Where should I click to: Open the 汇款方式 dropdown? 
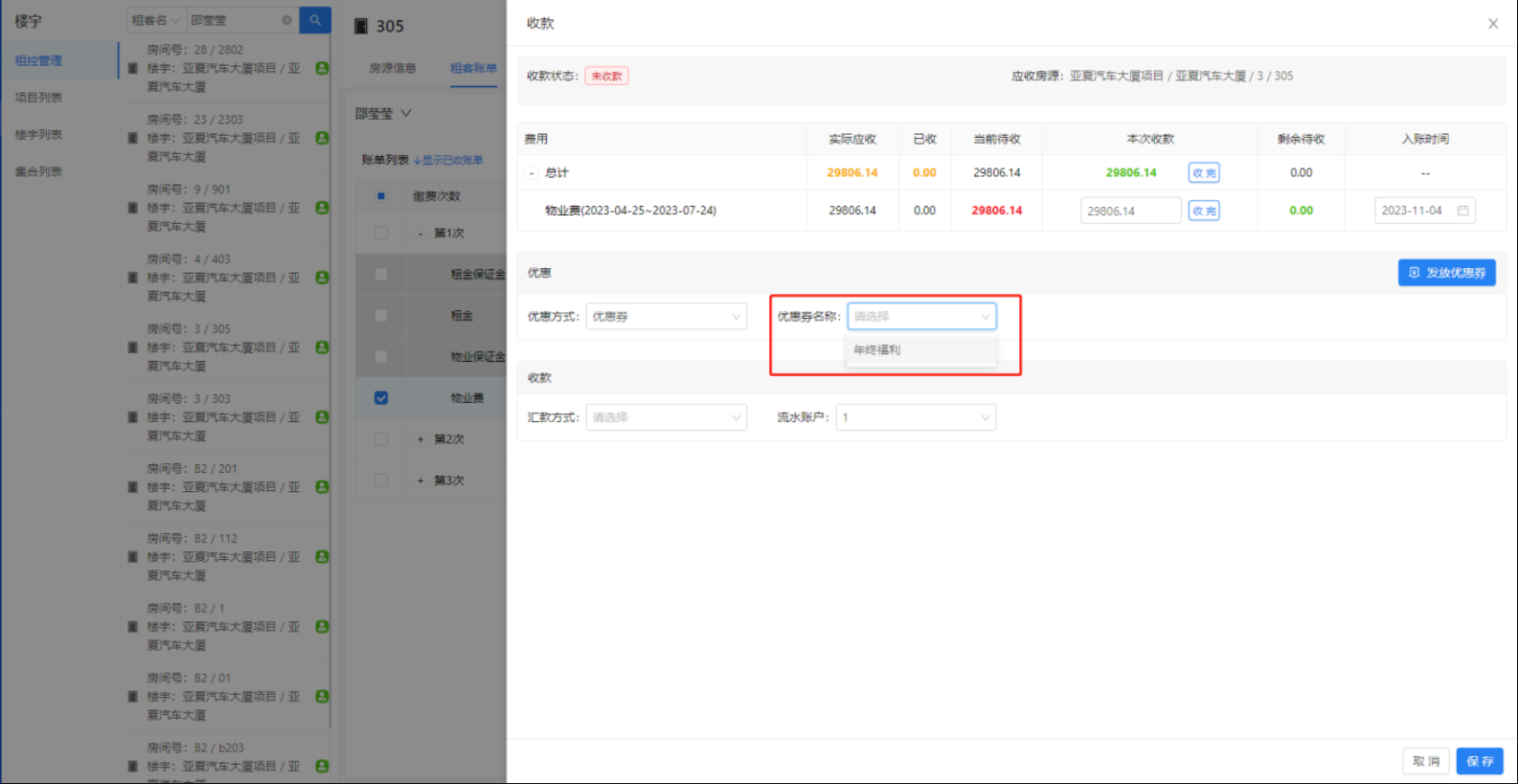(x=666, y=417)
